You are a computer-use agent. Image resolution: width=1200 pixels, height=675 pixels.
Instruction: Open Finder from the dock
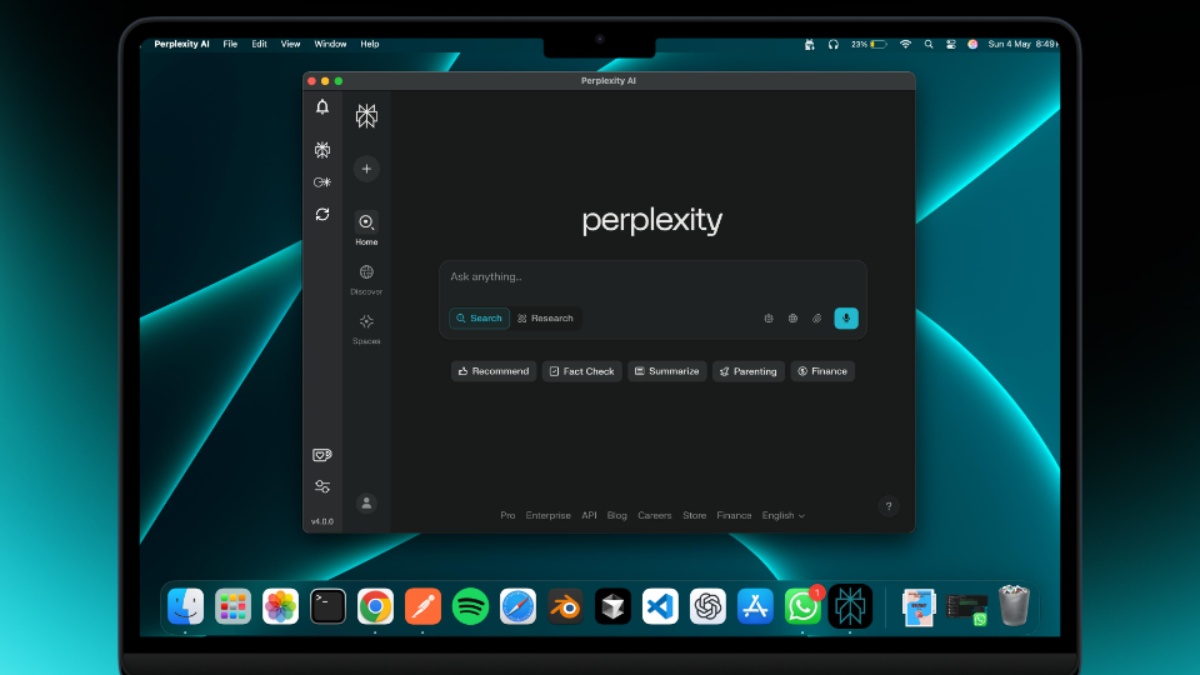point(185,606)
